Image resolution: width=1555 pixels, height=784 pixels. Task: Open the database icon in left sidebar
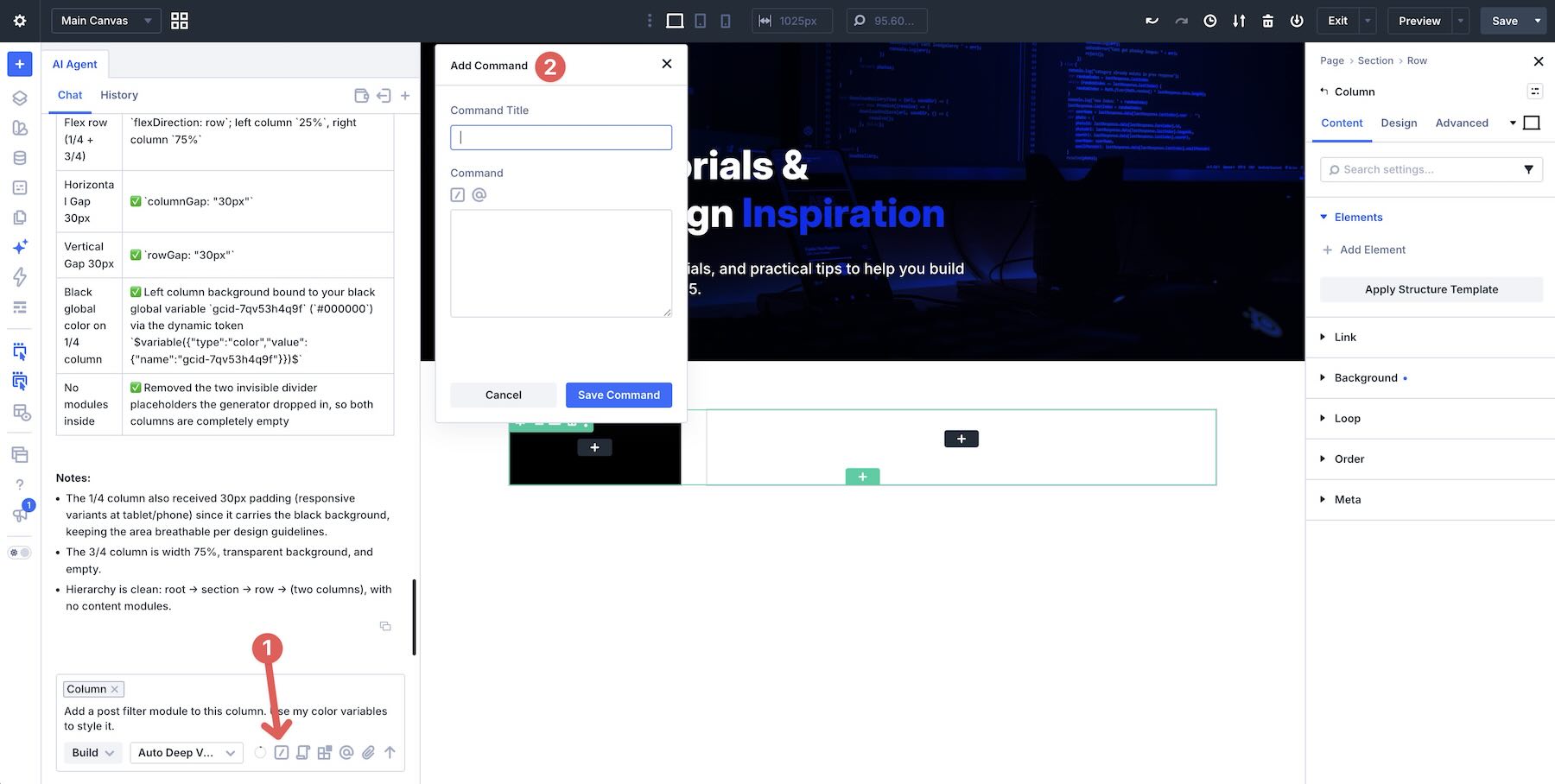(20, 158)
